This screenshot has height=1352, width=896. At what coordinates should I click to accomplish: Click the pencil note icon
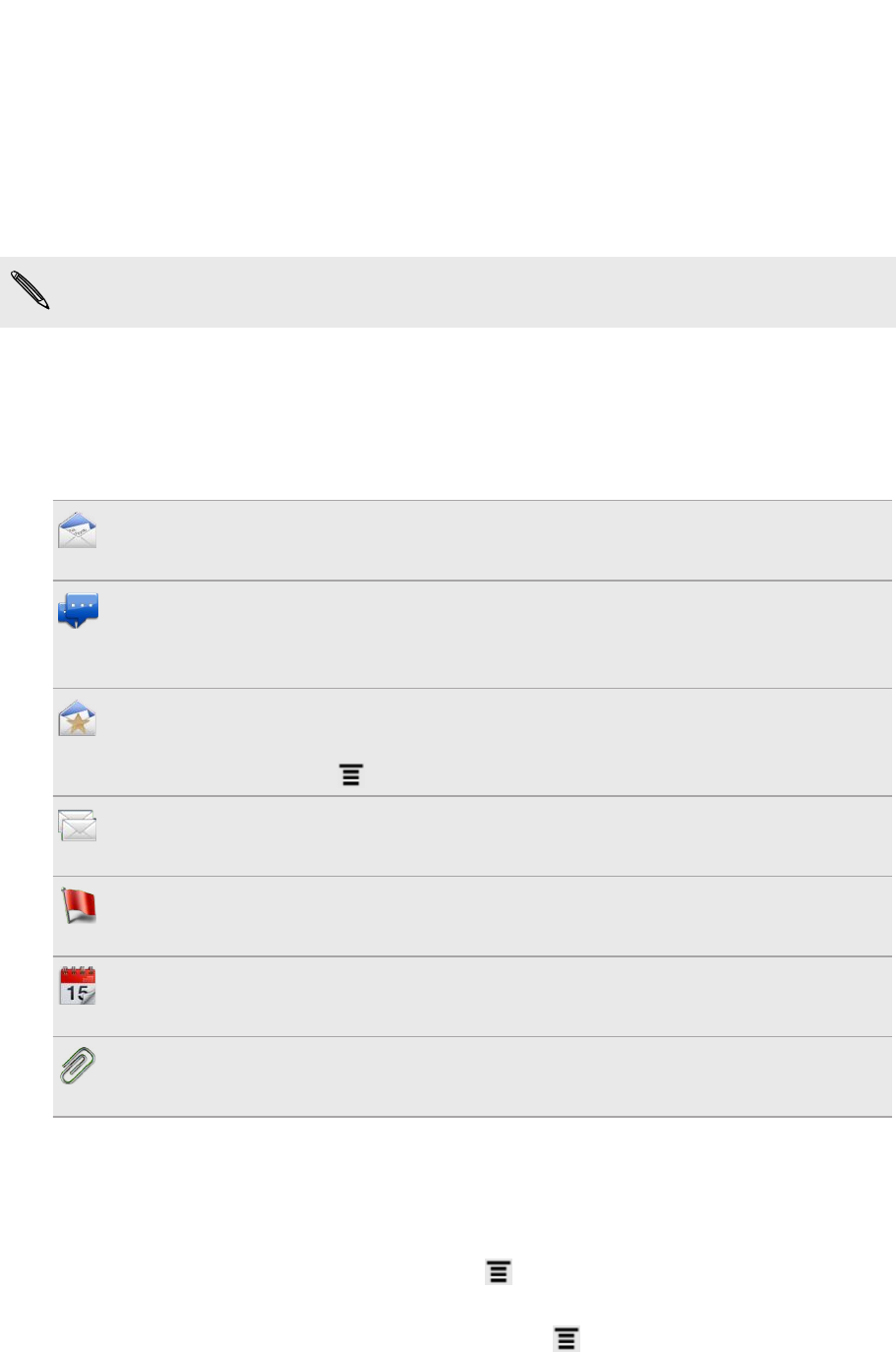[x=30, y=291]
